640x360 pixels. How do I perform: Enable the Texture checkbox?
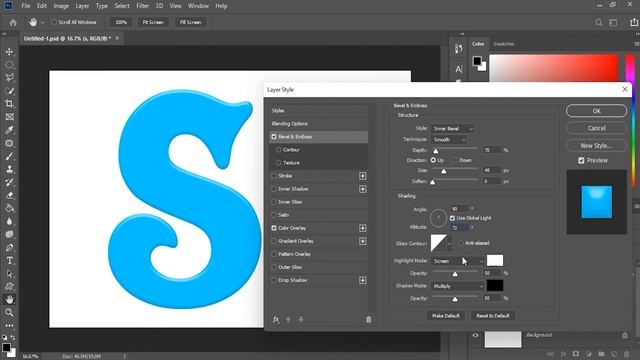278,163
